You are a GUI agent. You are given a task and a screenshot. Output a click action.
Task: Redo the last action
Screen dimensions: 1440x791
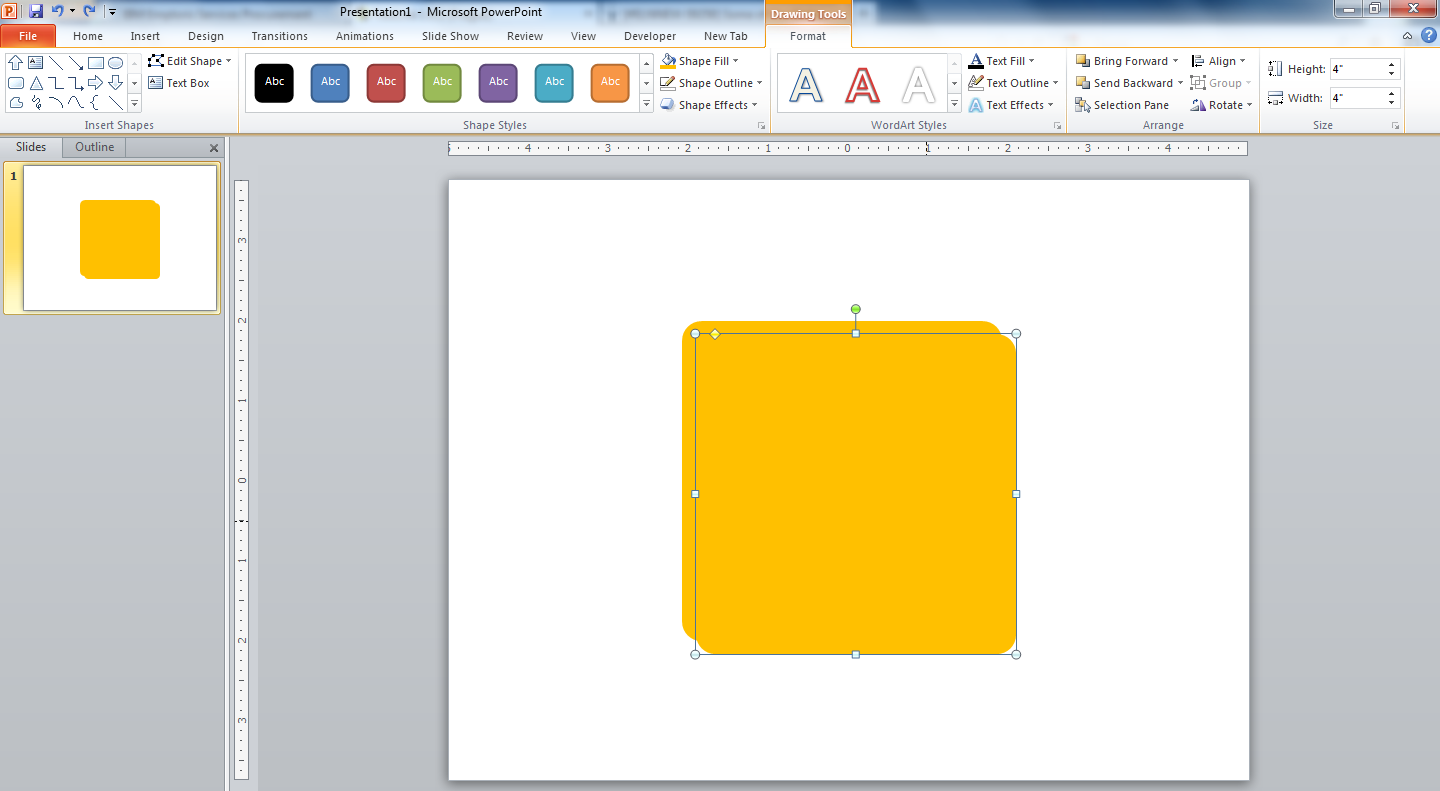pyautogui.click(x=89, y=11)
